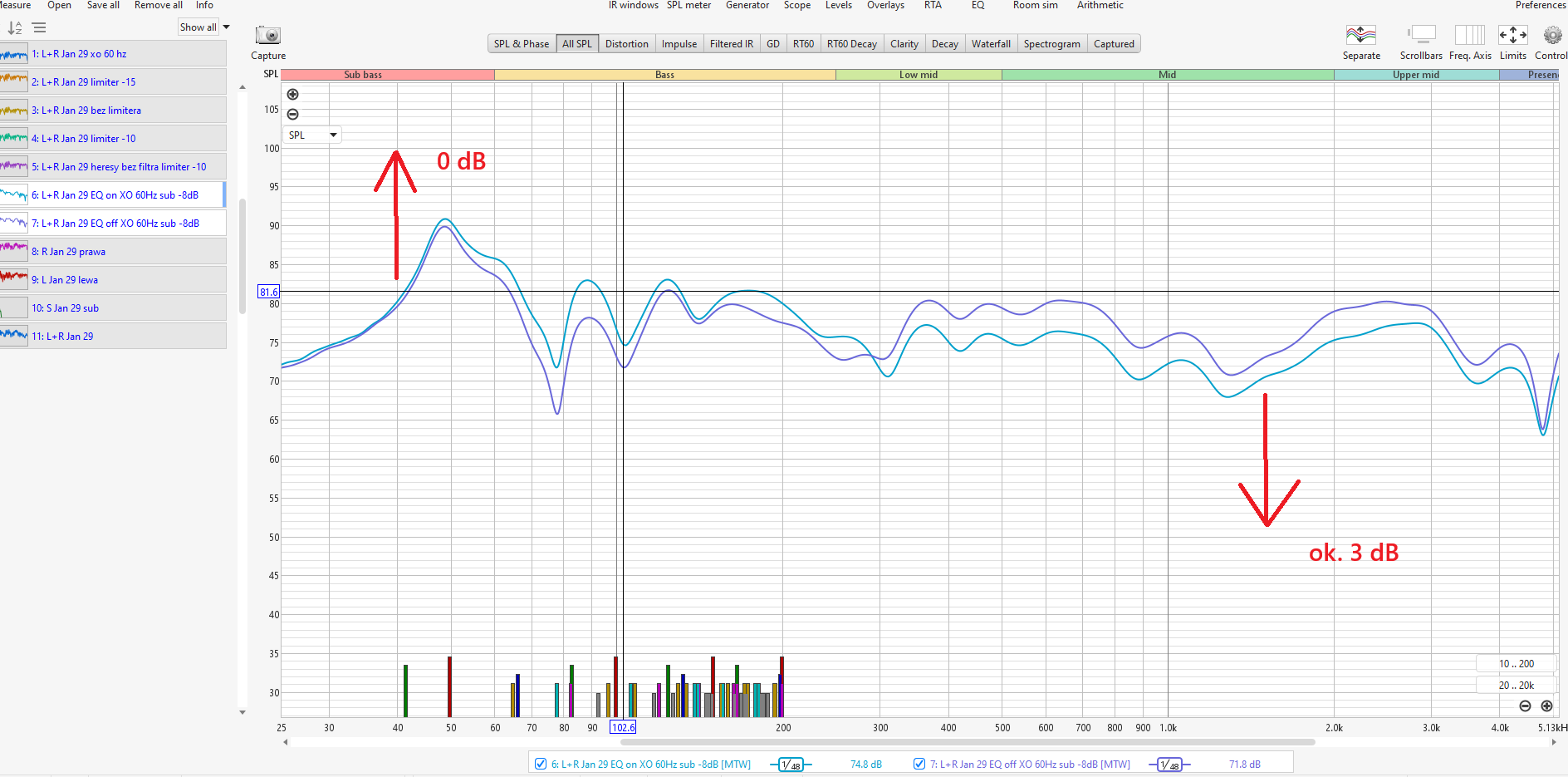Open the measurement list options menu
Screen dimensions: 1568x777
[x=39, y=27]
